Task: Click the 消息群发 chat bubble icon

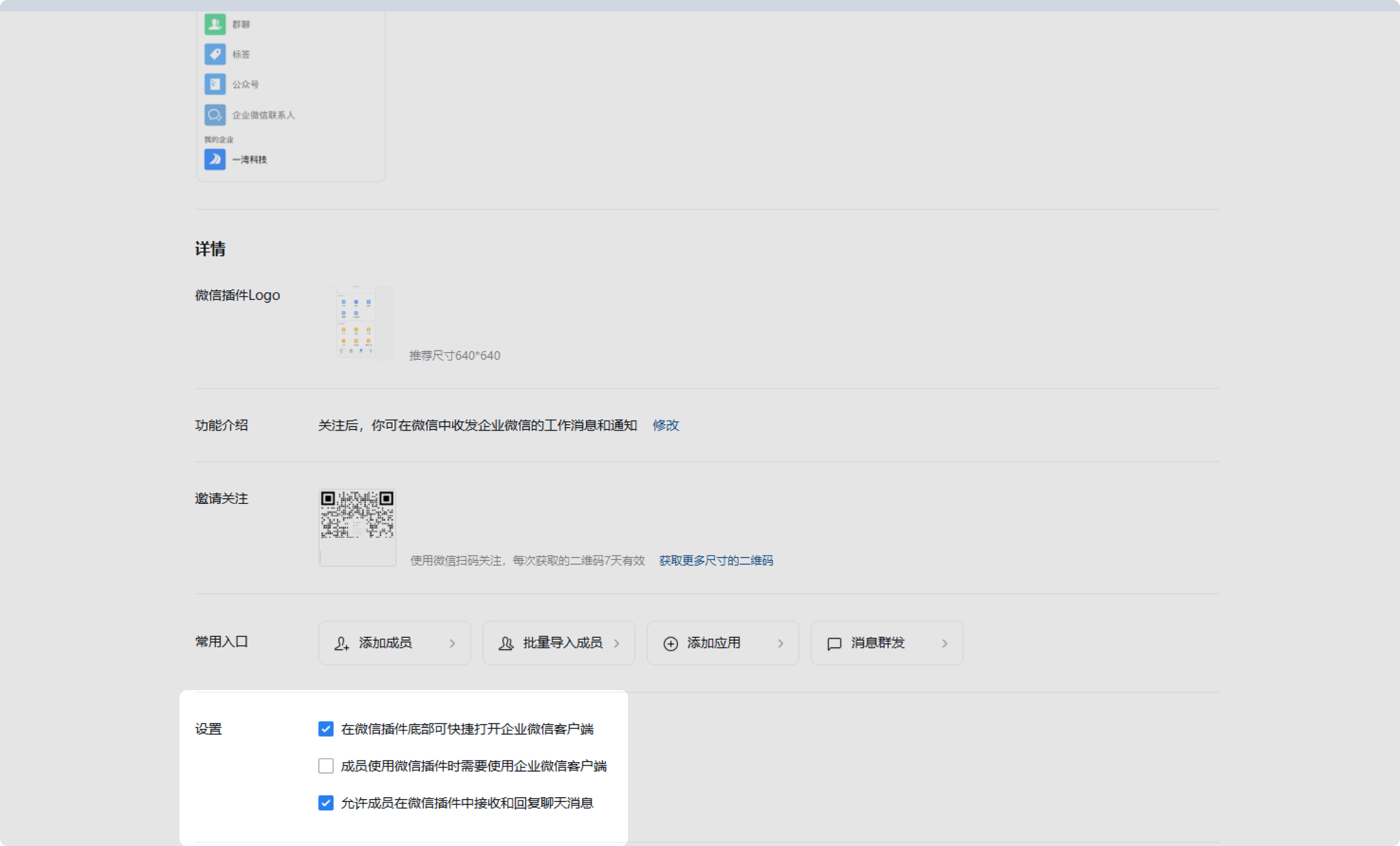Action: tap(834, 644)
